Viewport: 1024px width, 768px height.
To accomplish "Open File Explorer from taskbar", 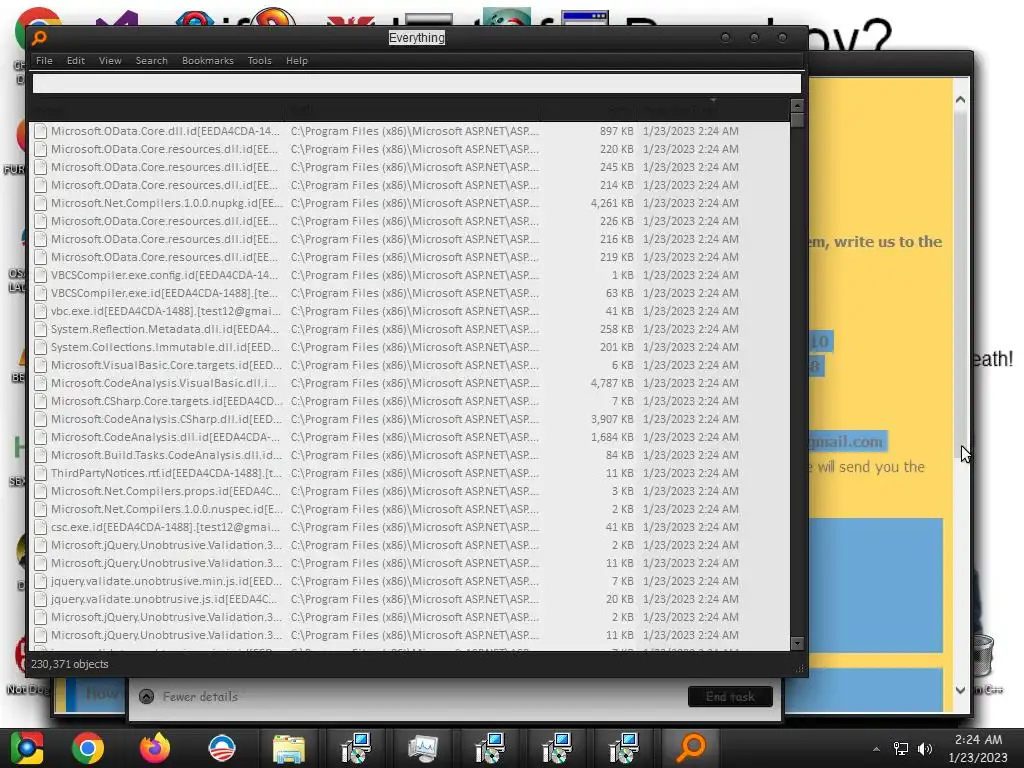I will [289, 748].
